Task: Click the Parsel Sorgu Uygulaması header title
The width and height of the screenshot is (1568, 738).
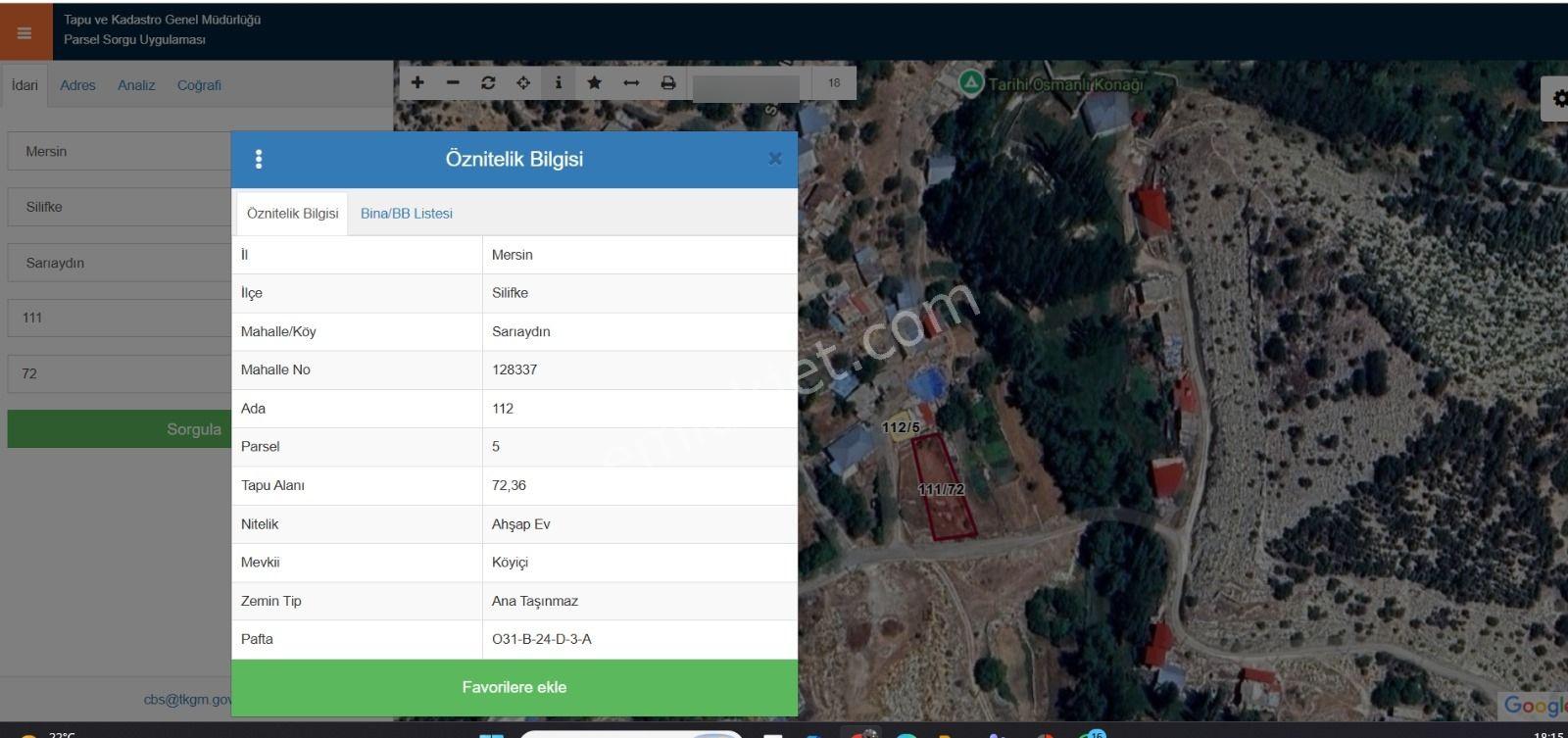Action: click(x=135, y=40)
